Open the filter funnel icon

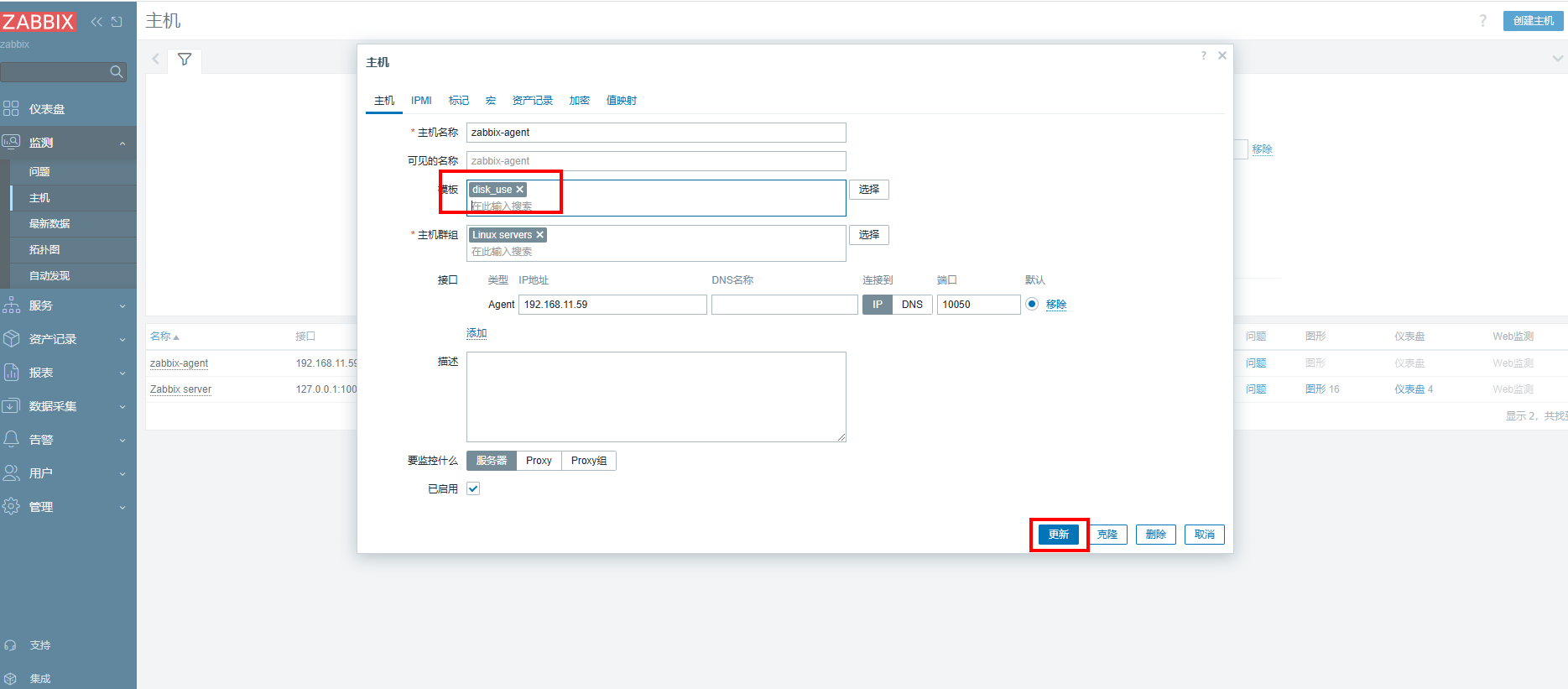[185, 60]
